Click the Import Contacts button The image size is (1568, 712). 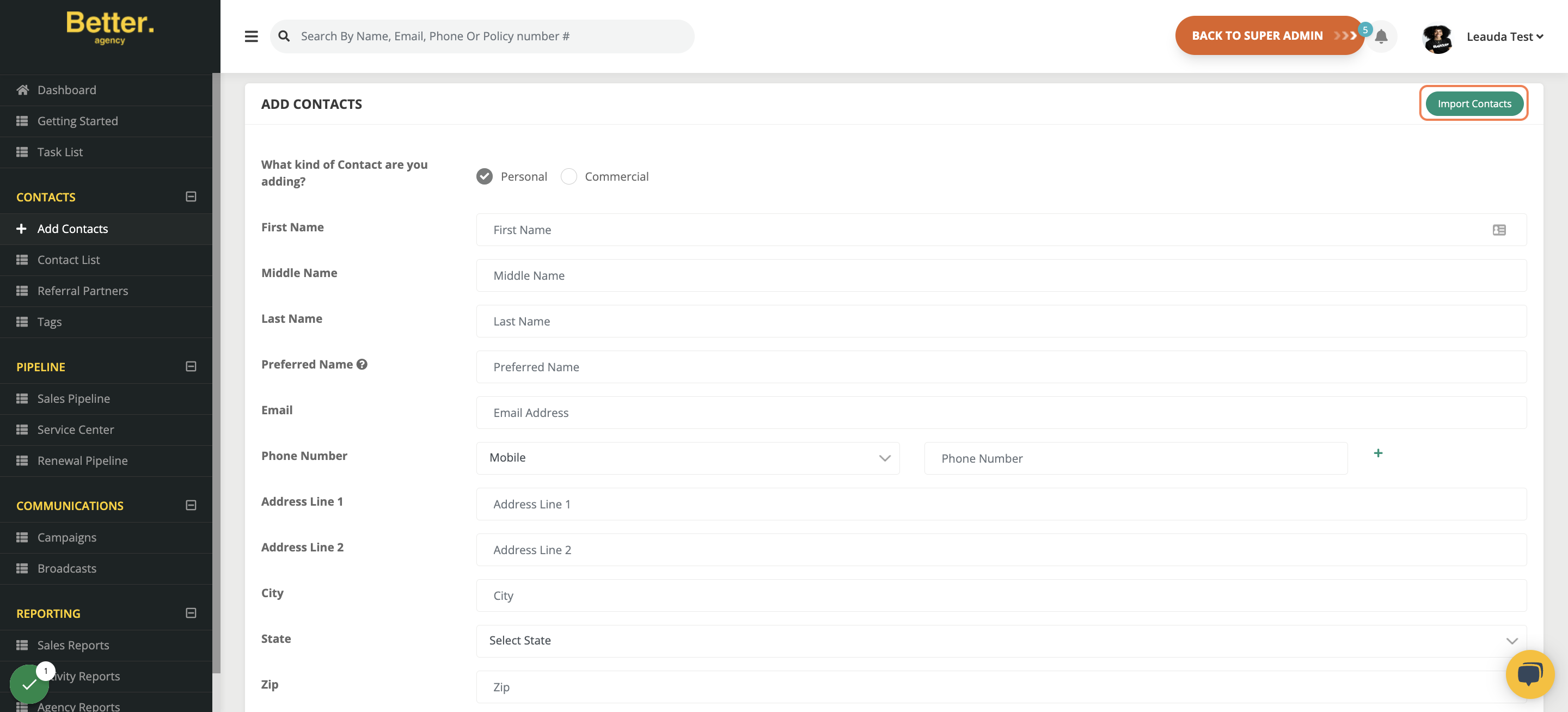tap(1474, 103)
